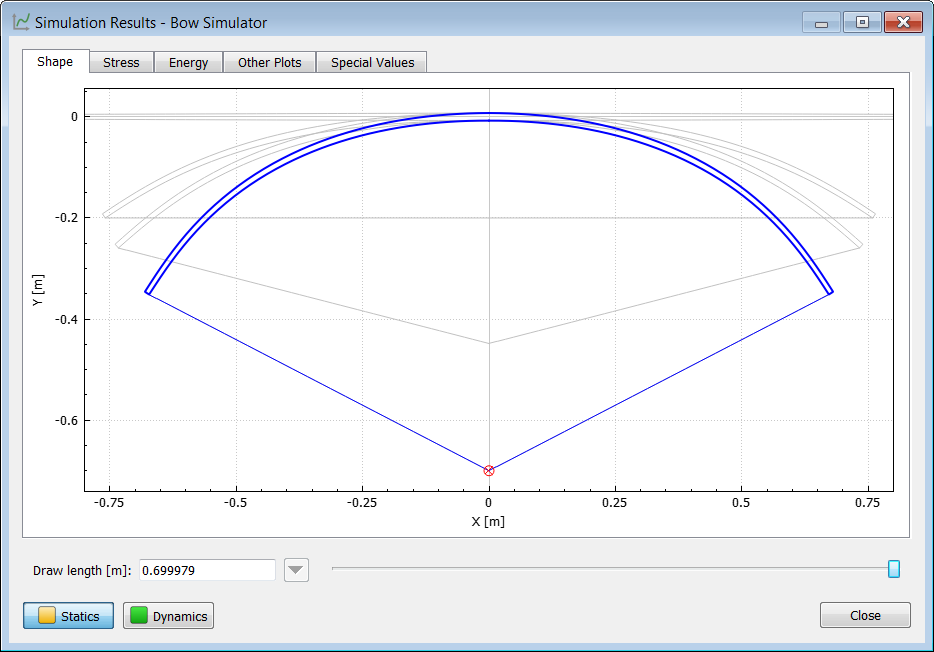Click the 0.25 X-axis tick label
Viewport: 934px width, 652px height.
tap(614, 503)
